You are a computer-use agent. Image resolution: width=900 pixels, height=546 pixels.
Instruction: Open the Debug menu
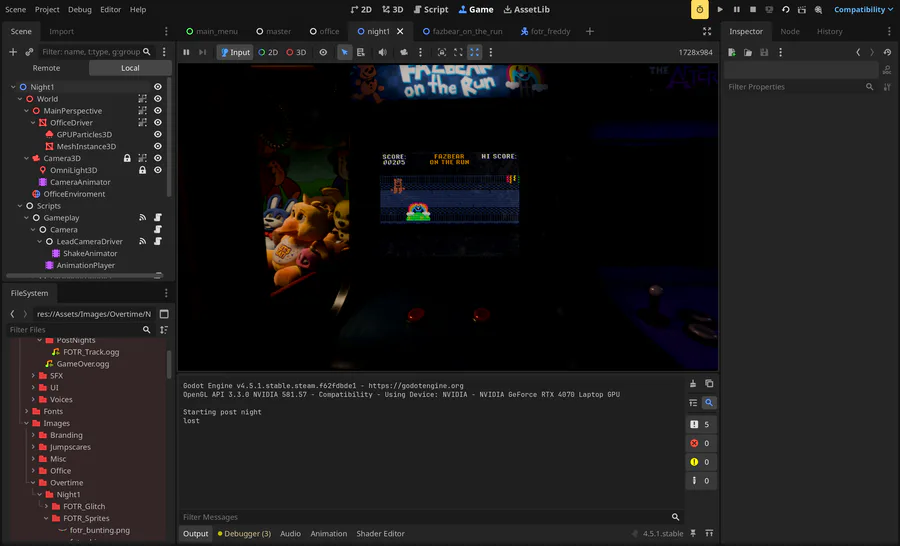(x=80, y=9)
